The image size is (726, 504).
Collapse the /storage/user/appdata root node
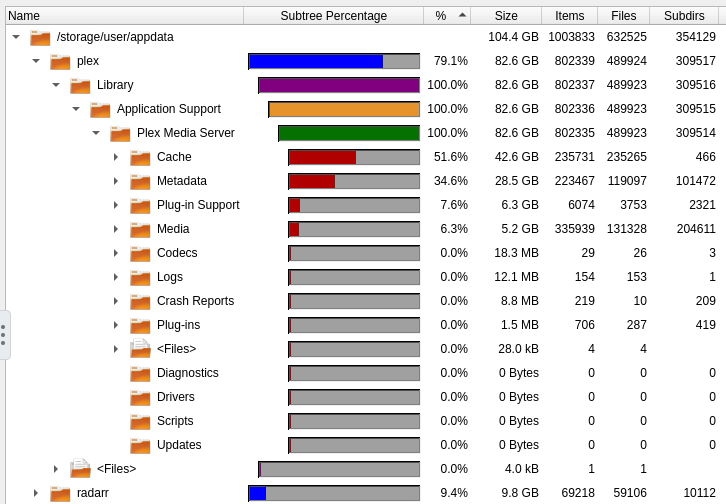point(16,37)
